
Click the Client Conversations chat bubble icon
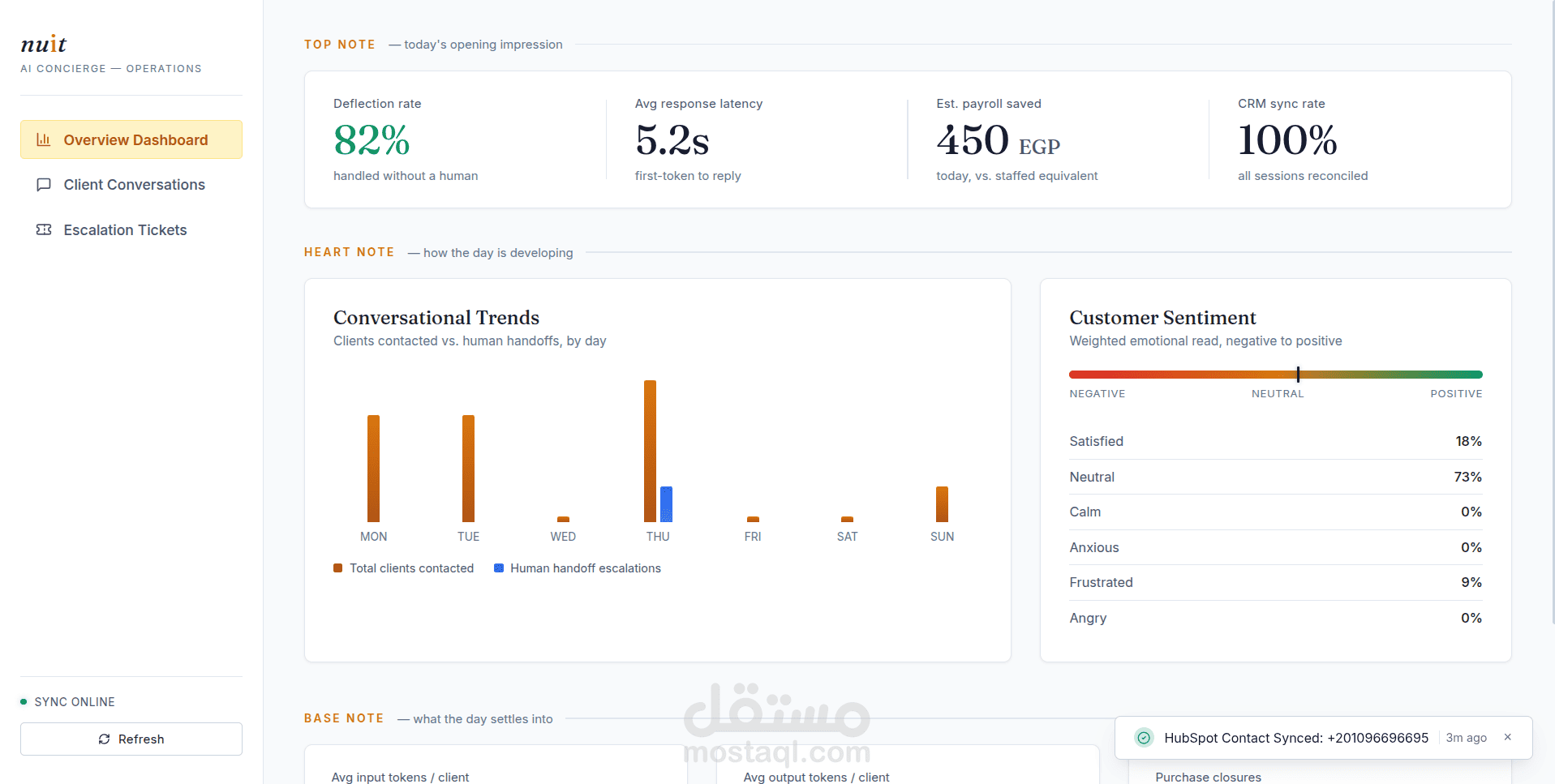coord(44,185)
